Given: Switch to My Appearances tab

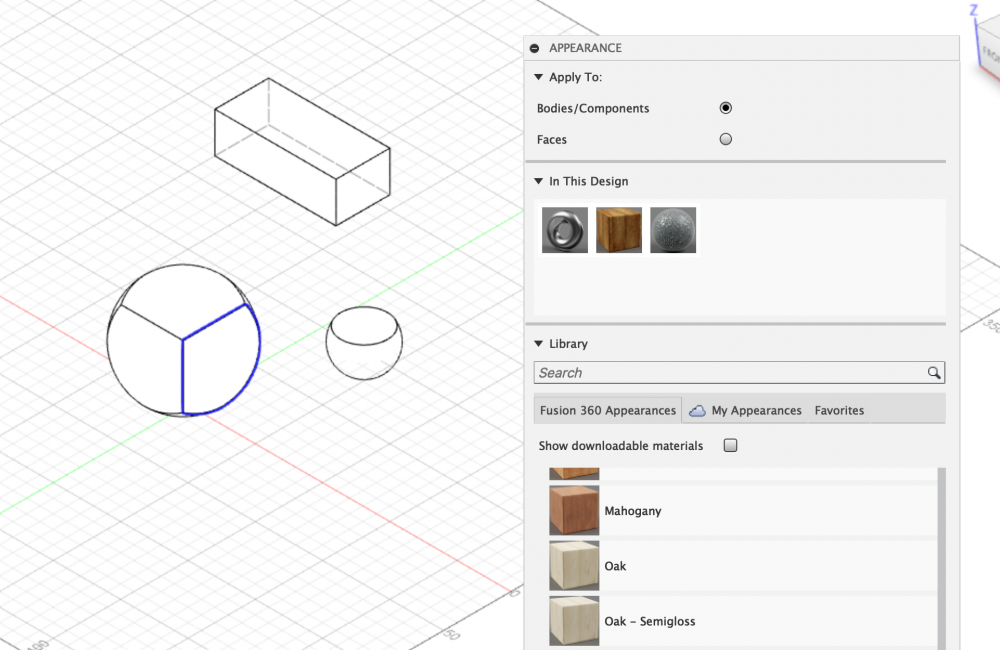Looking at the screenshot, I should point(756,411).
